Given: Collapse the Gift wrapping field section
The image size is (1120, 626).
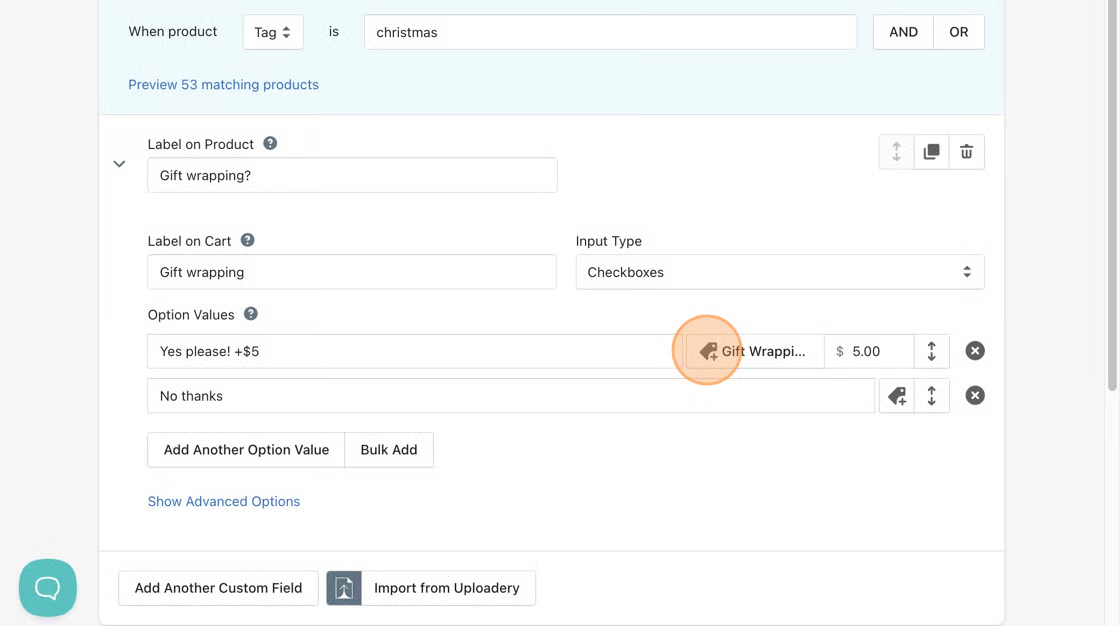Looking at the screenshot, I should click(119, 164).
